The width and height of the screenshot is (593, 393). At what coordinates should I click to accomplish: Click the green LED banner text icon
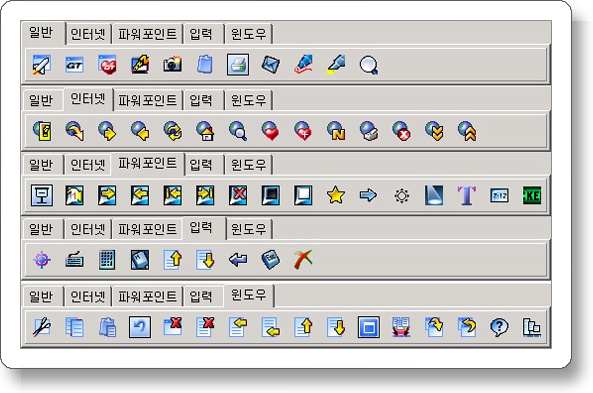pyautogui.click(x=532, y=196)
